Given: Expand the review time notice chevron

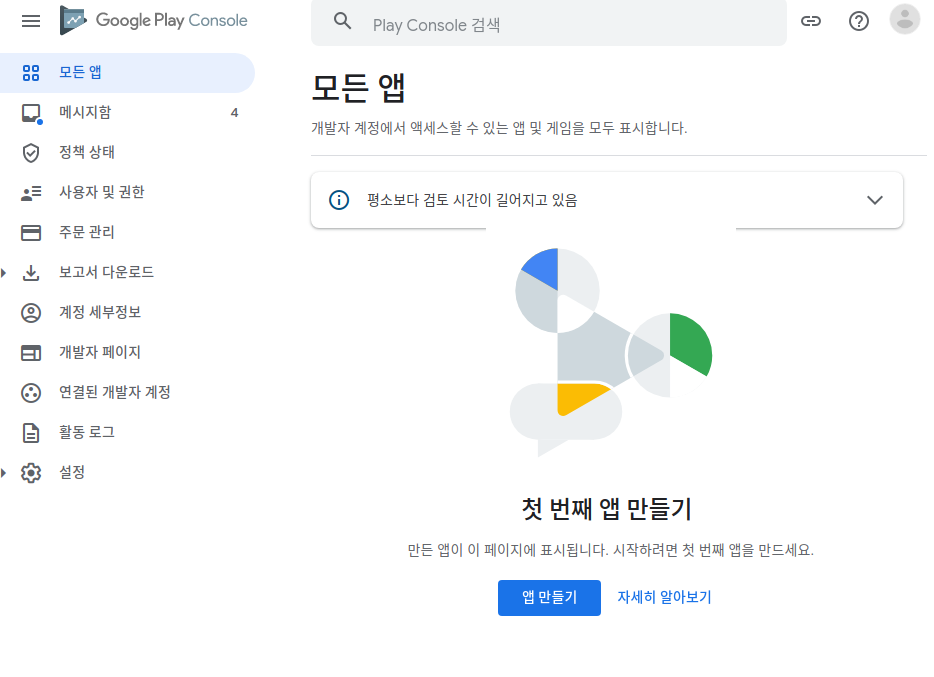Looking at the screenshot, I should 874,200.
